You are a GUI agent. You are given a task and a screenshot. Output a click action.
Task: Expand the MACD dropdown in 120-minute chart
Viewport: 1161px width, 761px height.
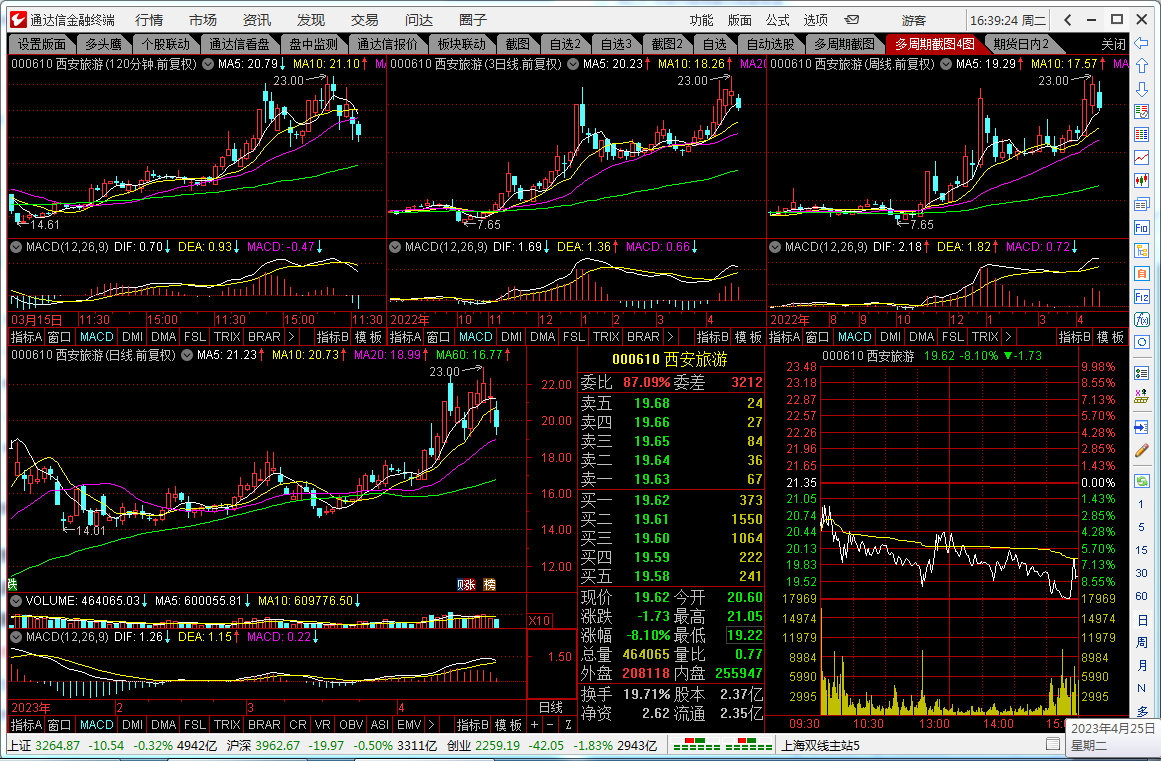[16, 247]
